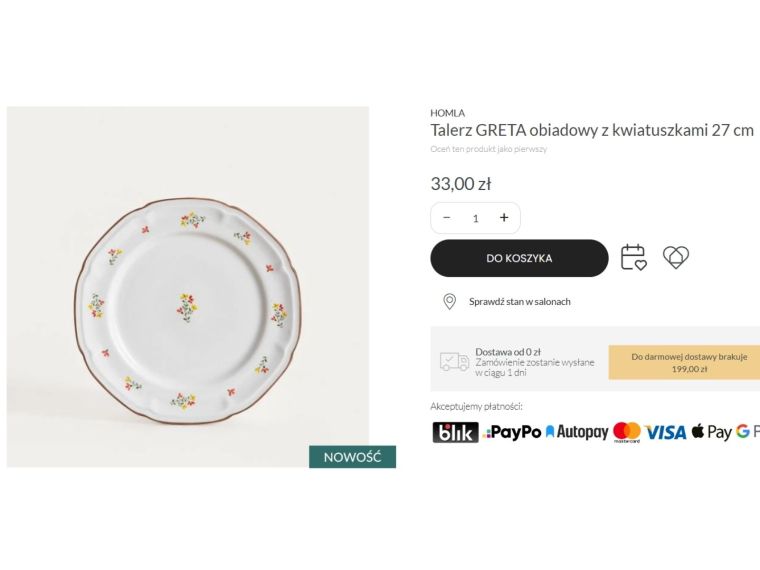Click the quantity number field
Screen dimensions: 760x570
click(476, 218)
